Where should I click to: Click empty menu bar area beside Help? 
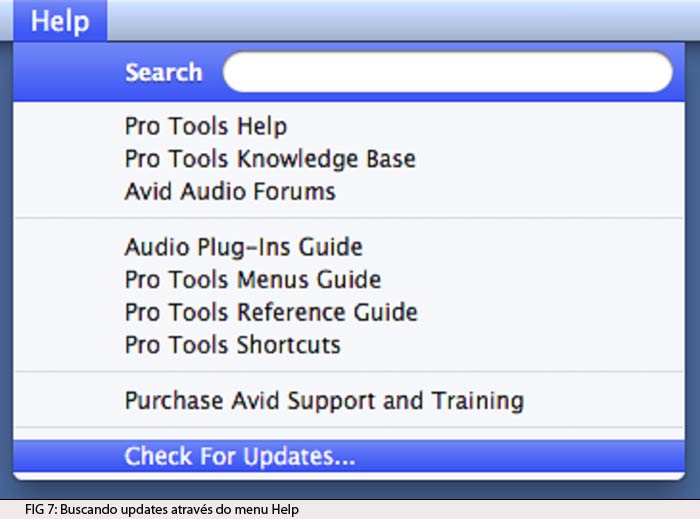pos(402,20)
